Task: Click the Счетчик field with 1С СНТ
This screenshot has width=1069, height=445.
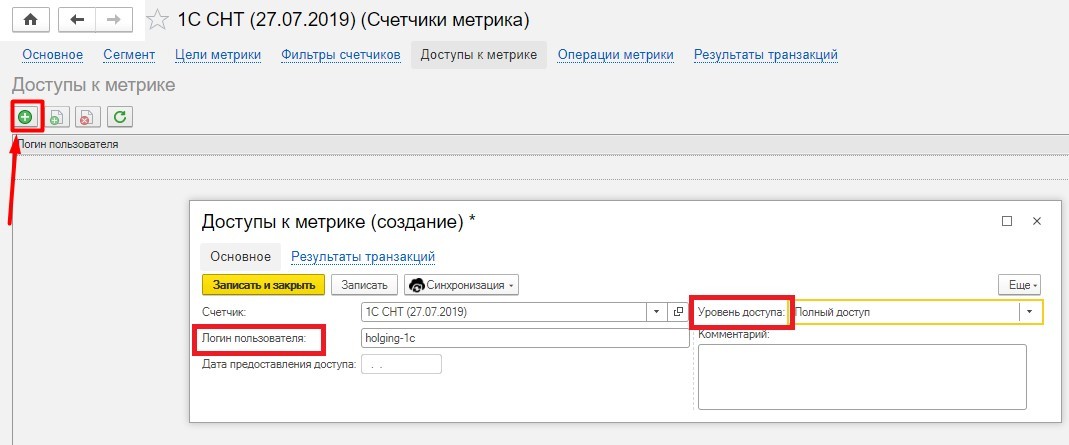Action: pyautogui.click(x=504, y=312)
